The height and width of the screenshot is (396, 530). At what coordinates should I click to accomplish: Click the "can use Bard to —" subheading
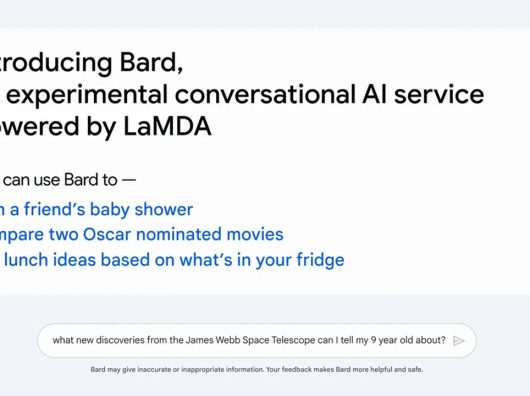click(x=68, y=180)
